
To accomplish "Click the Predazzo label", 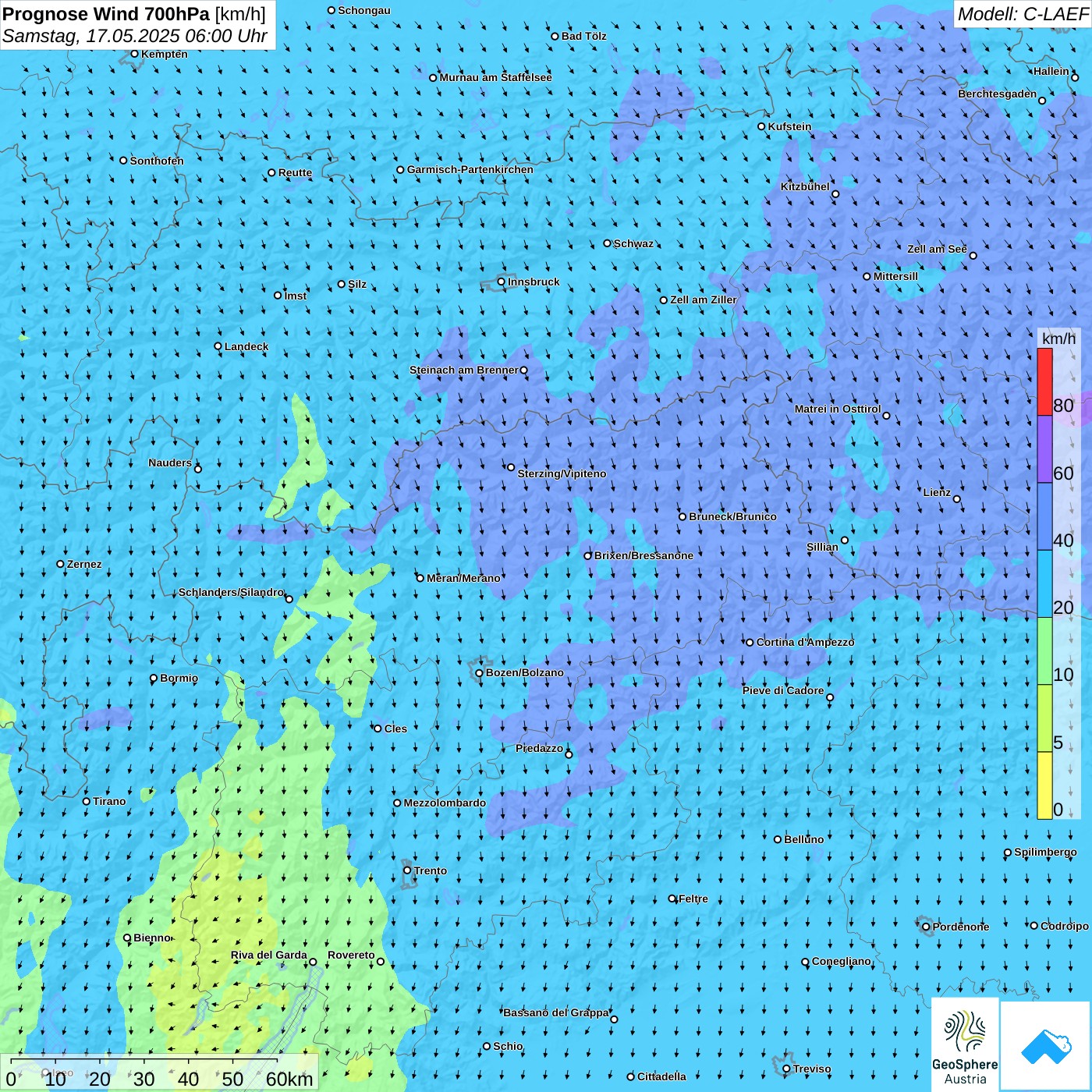I will click(539, 748).
